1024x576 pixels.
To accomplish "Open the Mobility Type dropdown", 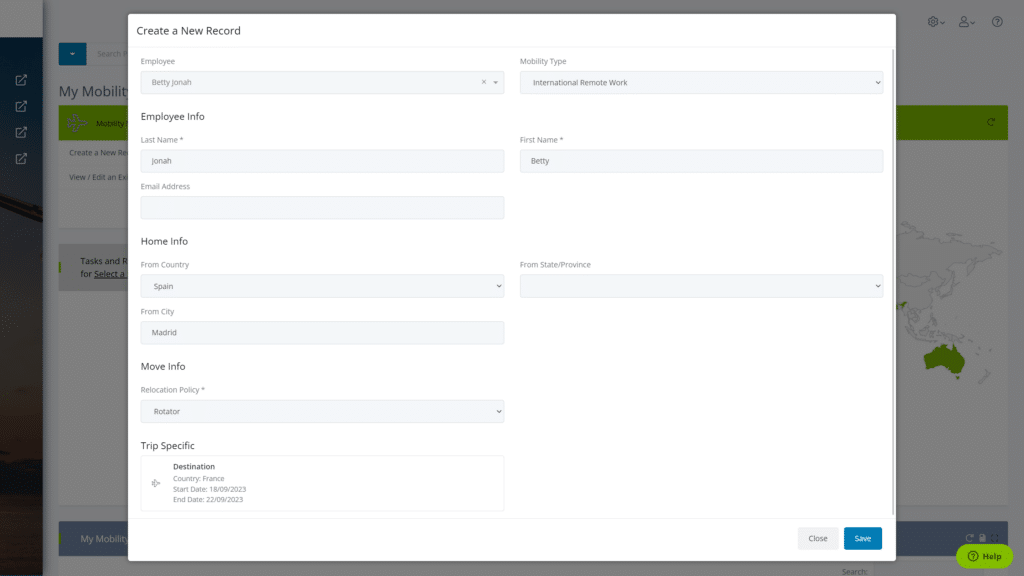I will click(700, 82).
